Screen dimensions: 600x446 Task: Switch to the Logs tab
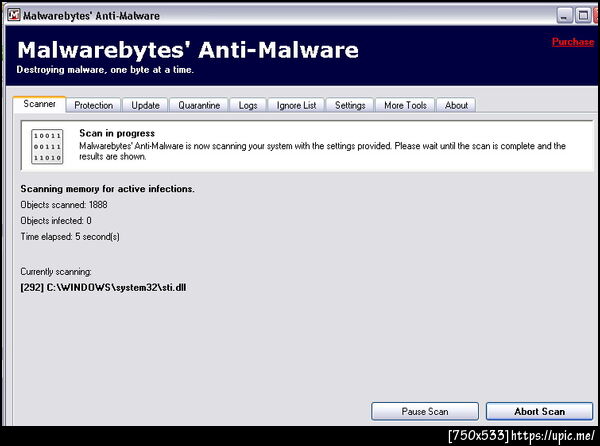(x=248, y=105)
